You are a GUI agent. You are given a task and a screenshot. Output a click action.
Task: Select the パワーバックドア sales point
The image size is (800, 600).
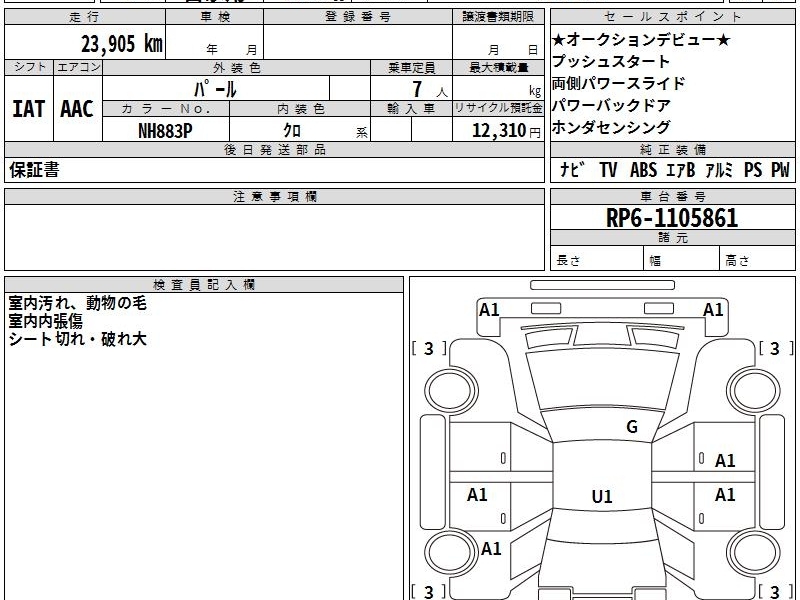(611, 105)
